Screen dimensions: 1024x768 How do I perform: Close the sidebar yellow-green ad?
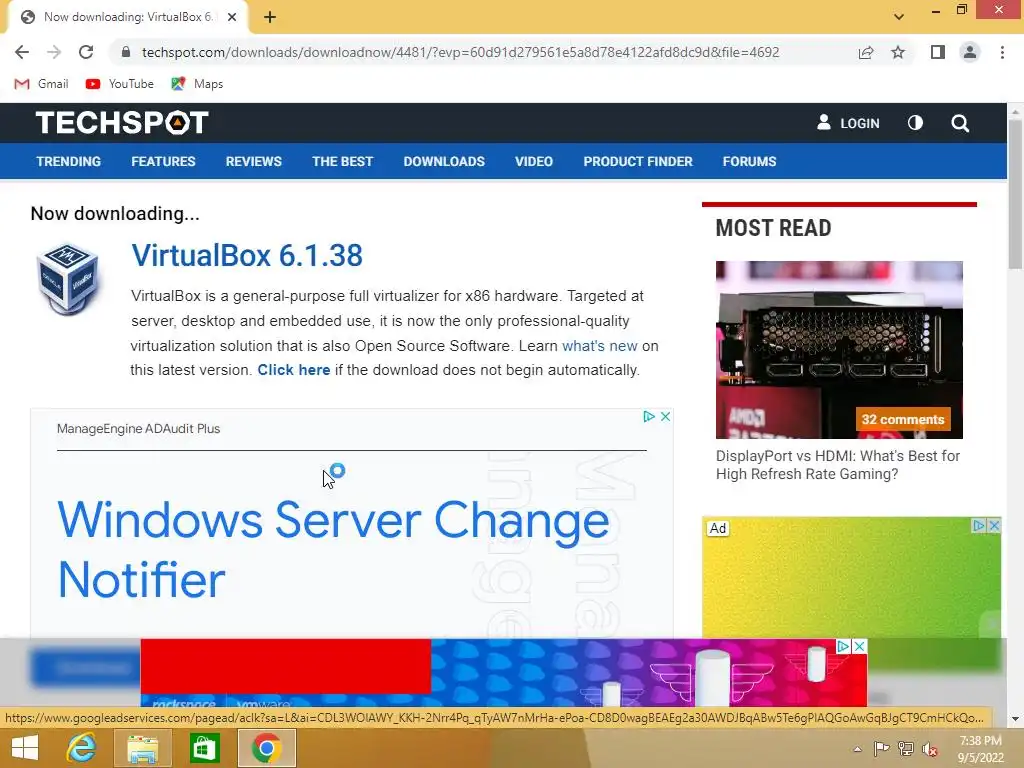click(x=994, y=525)
